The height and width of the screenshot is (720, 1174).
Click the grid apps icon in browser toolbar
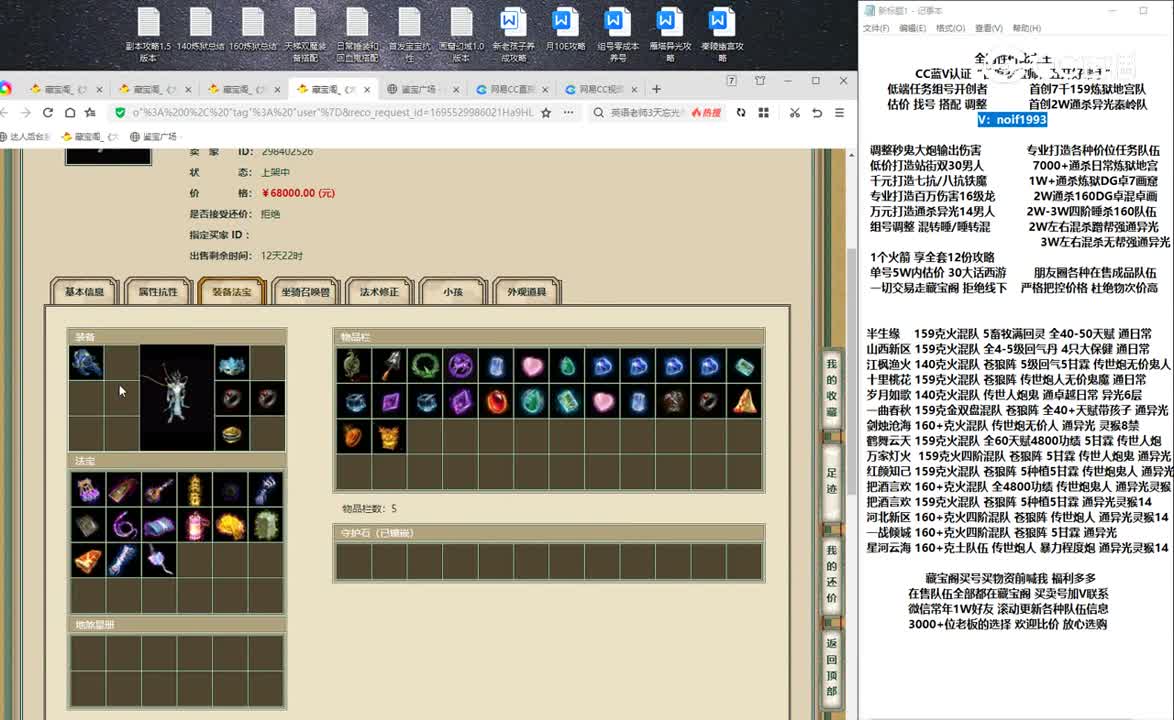pos(764,112)
